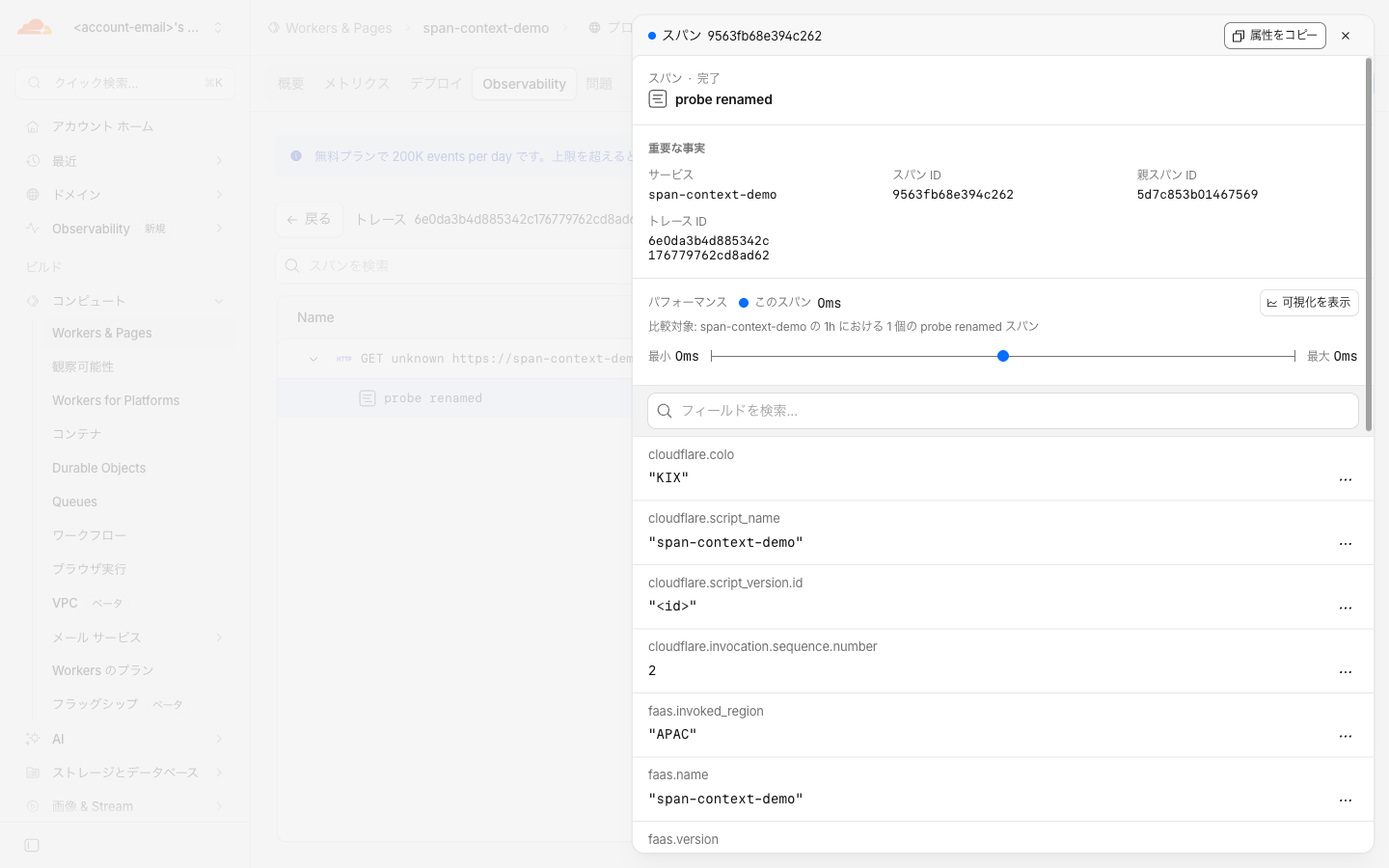The height and width of the screenshot is (868, 1389).
Task: Switch to the メトリクス tab
Action: (357, 84)
